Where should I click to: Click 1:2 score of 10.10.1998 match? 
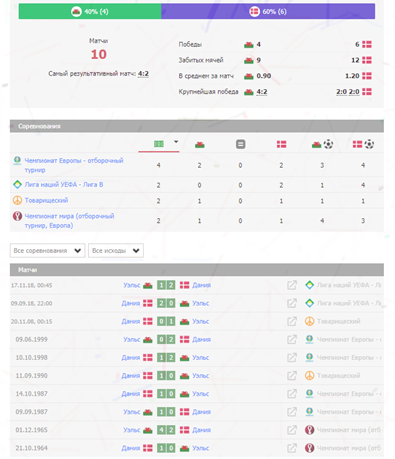point(166,357)
